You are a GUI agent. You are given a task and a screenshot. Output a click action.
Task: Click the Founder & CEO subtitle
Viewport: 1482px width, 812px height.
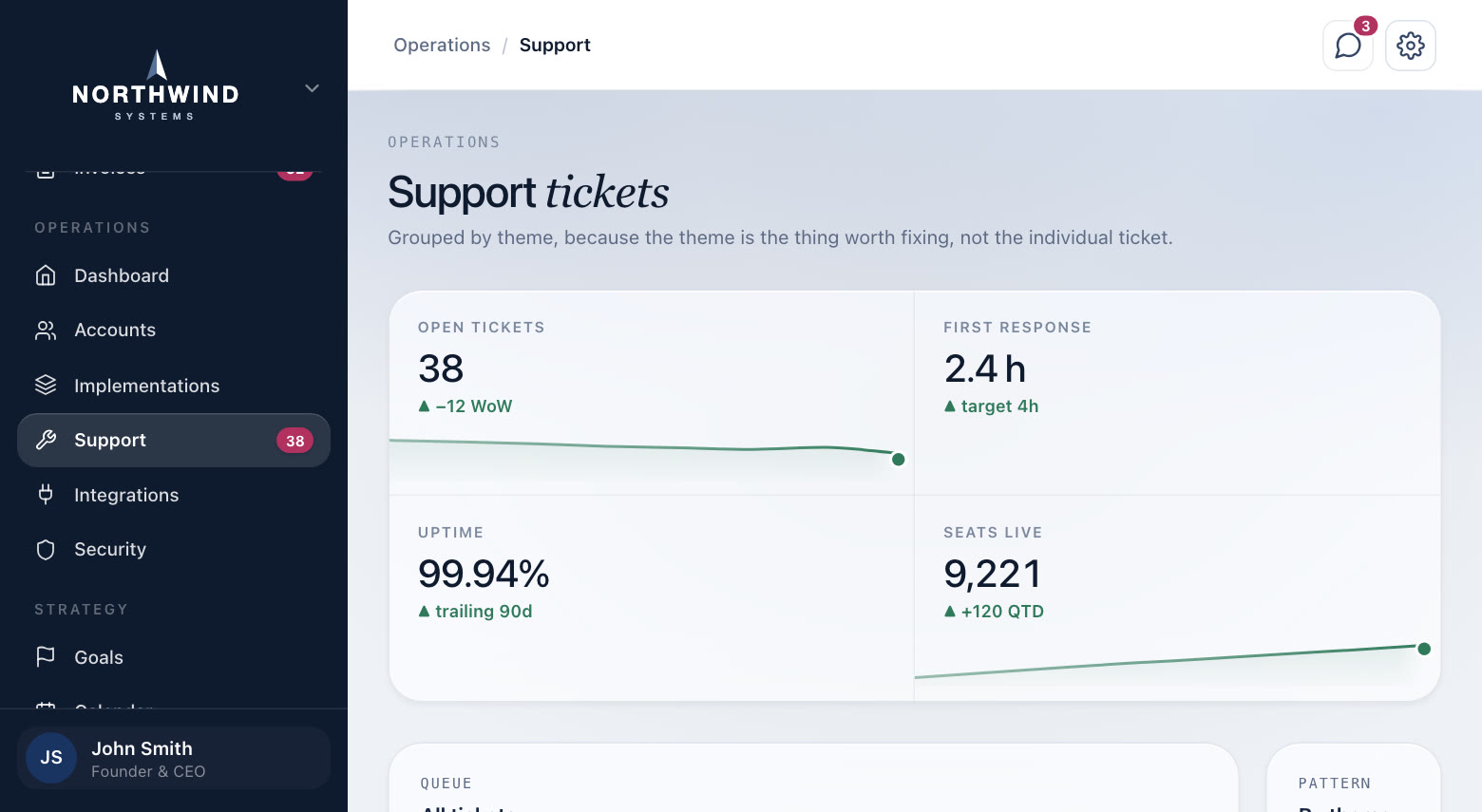pyautogui.click(x=148, y=771)
